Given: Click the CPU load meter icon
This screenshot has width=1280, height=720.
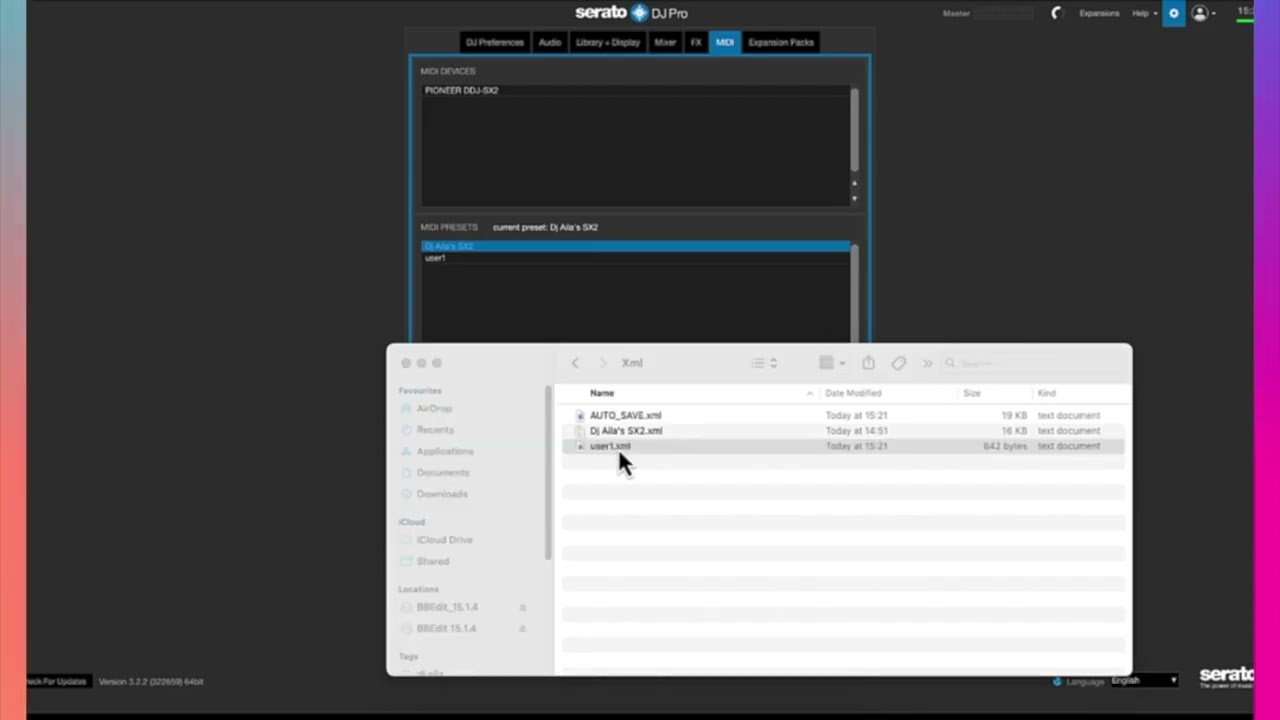Looking at the screenshot, I should (x=1057, y=13).
